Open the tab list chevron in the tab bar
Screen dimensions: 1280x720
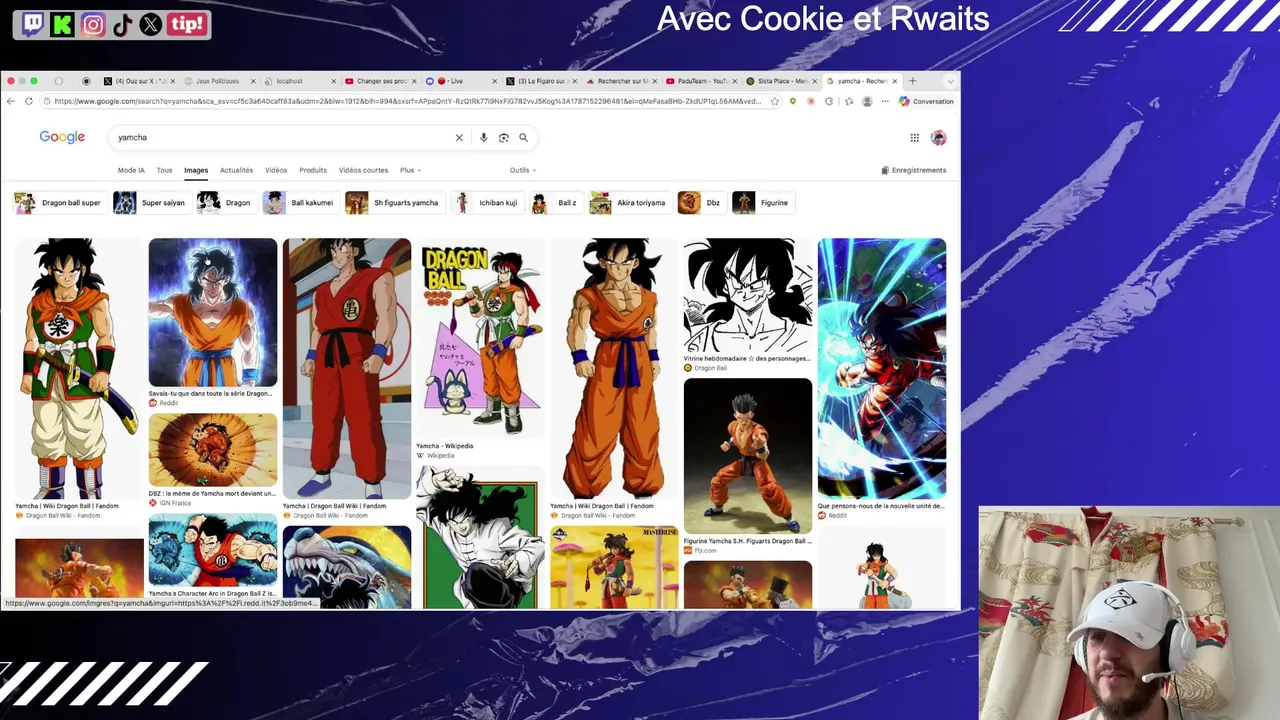point(950,81)
